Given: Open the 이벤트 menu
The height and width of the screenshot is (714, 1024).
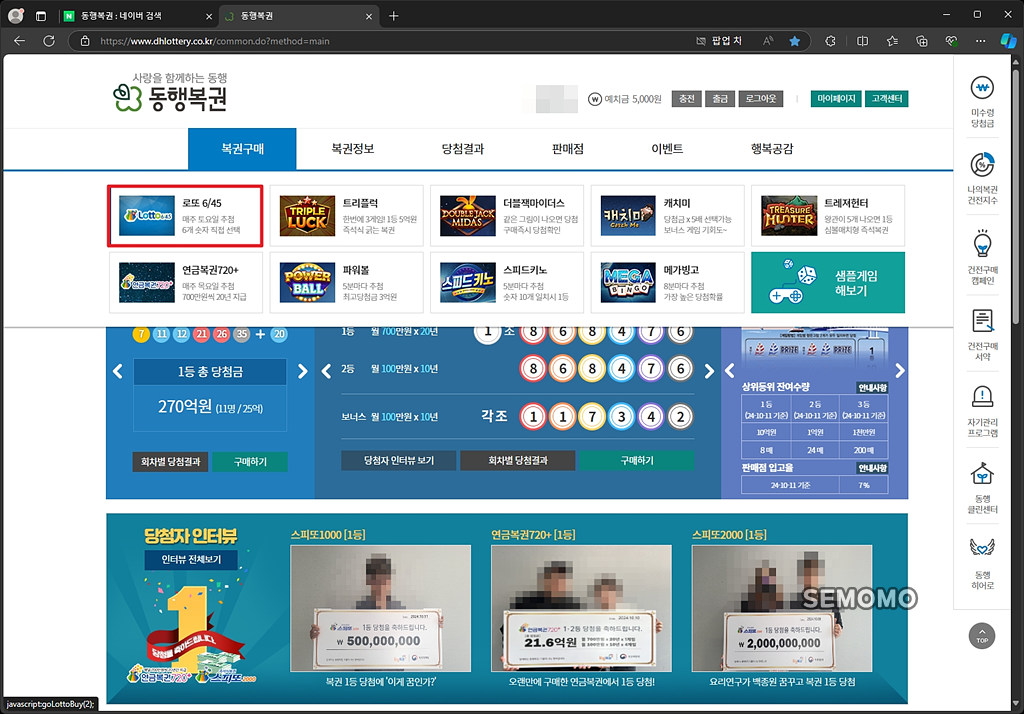Looking at the screenshot, I should tap(667, 149).
